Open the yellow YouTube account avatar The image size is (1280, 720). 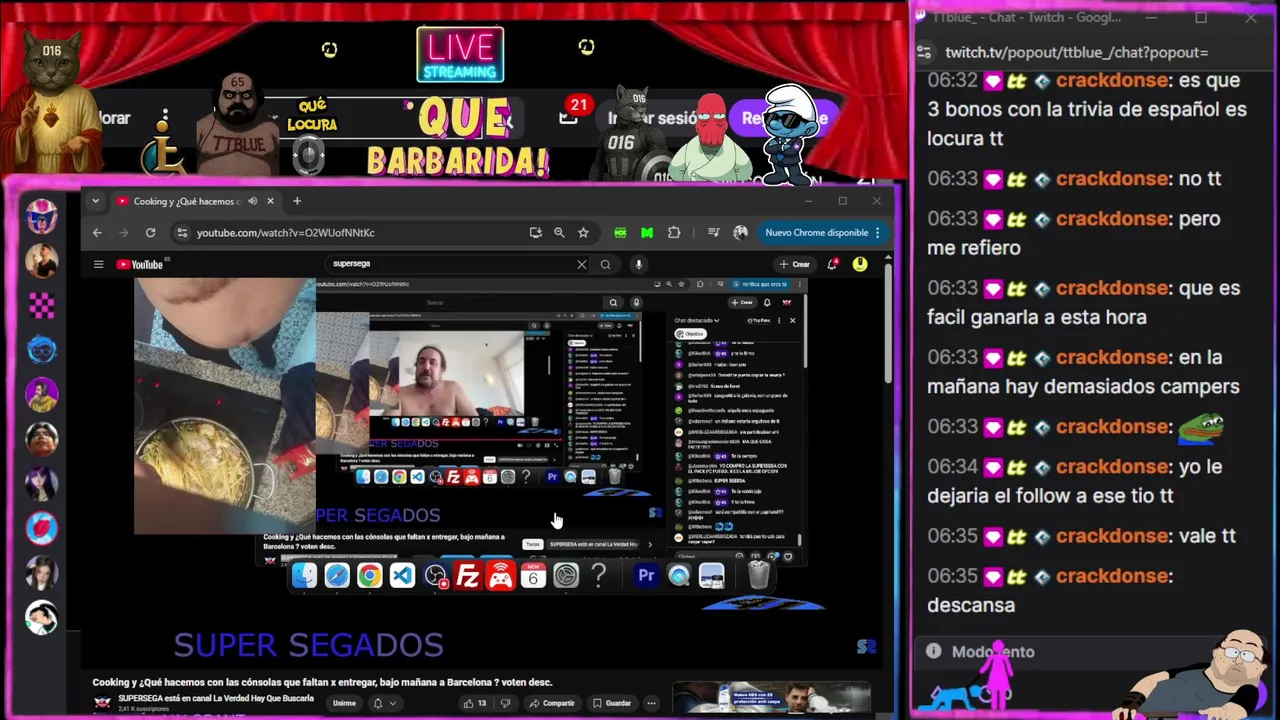[860, 264]
